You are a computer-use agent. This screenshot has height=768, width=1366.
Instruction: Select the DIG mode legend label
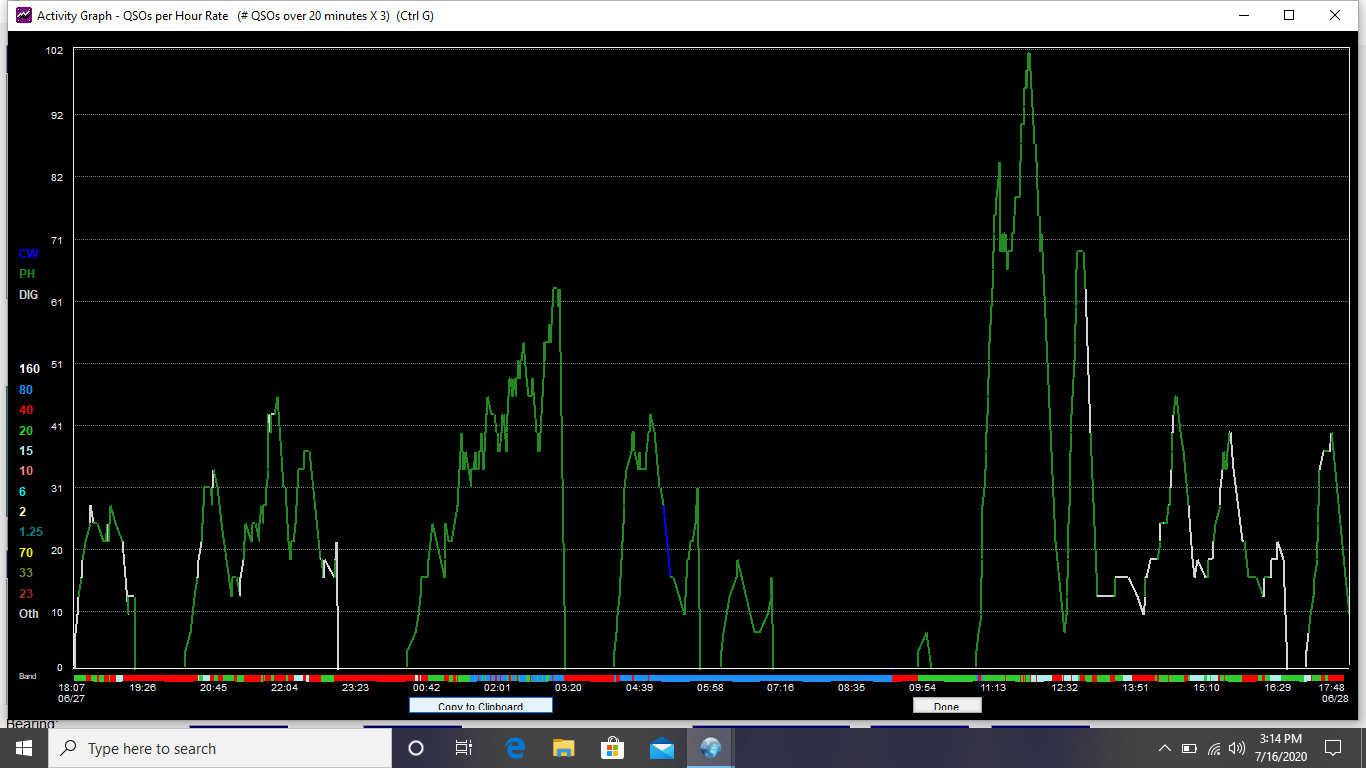(28, 295)
